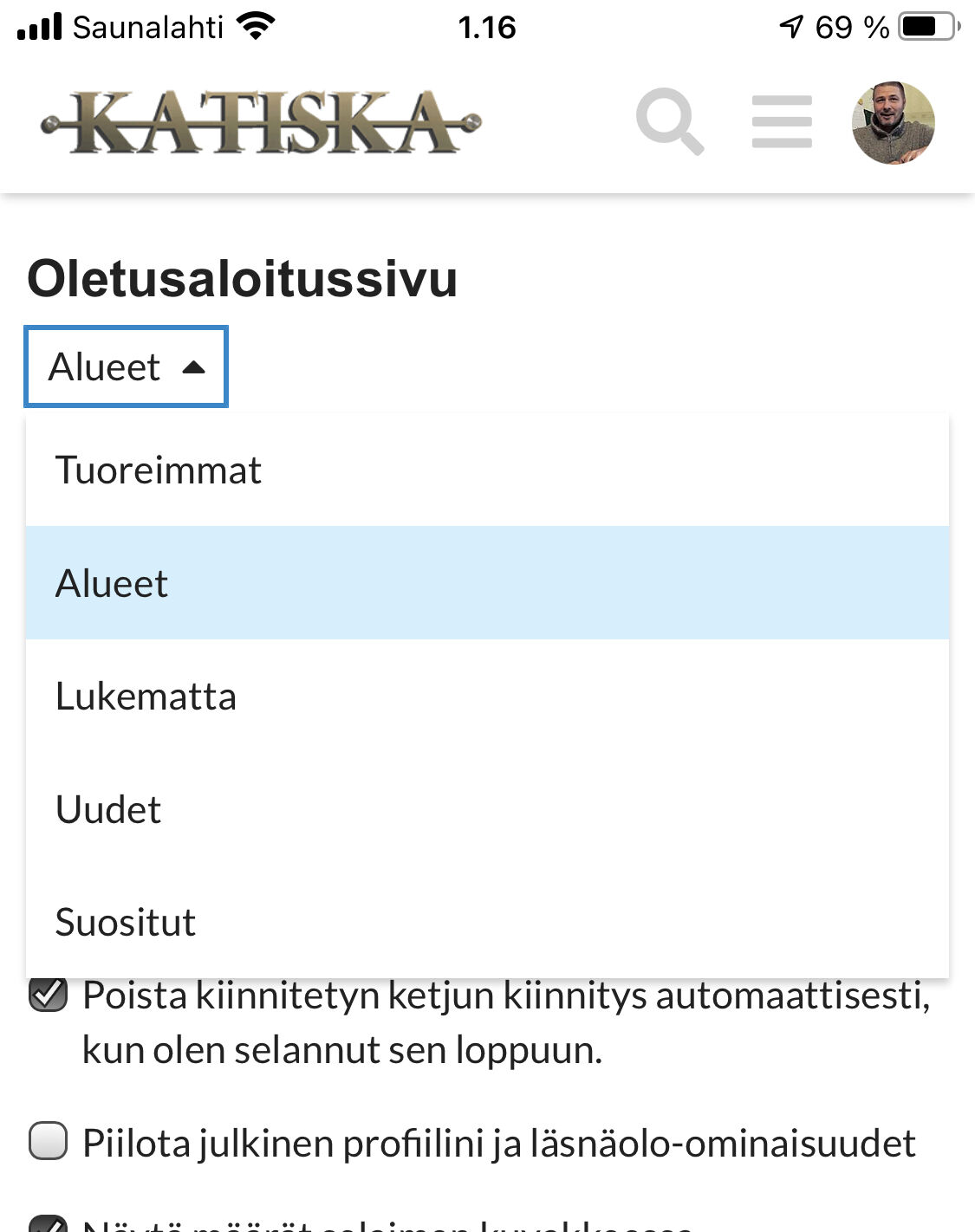975x1232 pixels.
Task: Tap the clock time in status bar
Action: pos(487,28)
